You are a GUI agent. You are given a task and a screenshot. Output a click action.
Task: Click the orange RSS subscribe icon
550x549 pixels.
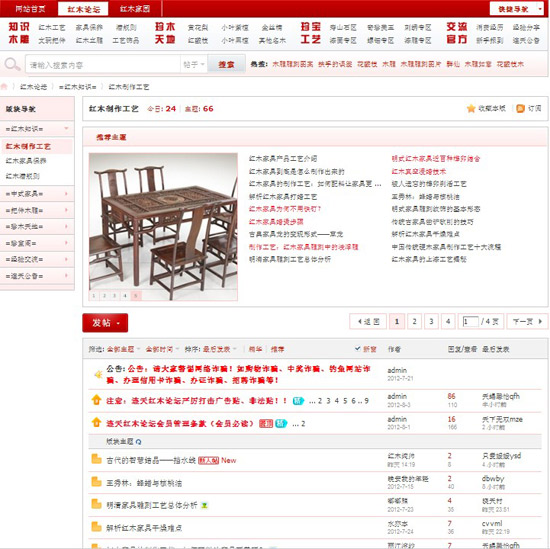(520, 108)
